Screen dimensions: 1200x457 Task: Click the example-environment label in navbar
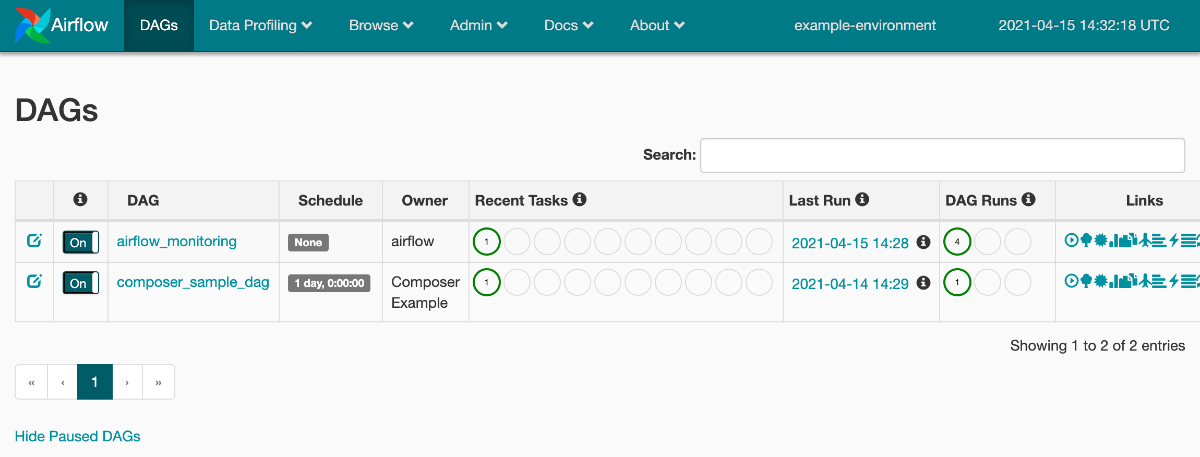coord(865,25)
